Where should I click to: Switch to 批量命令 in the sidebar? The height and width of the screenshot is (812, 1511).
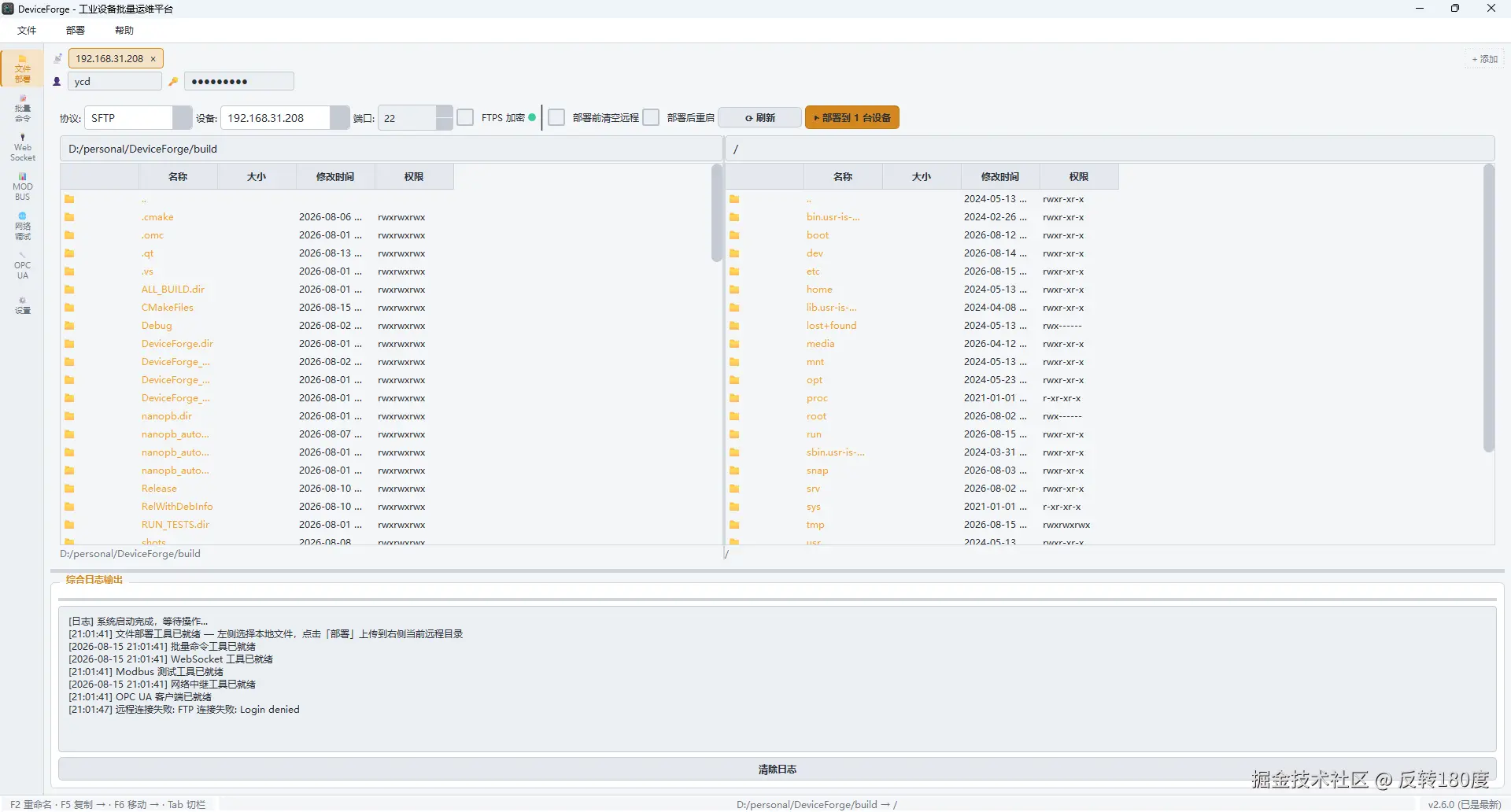click(x=22, y=109)
